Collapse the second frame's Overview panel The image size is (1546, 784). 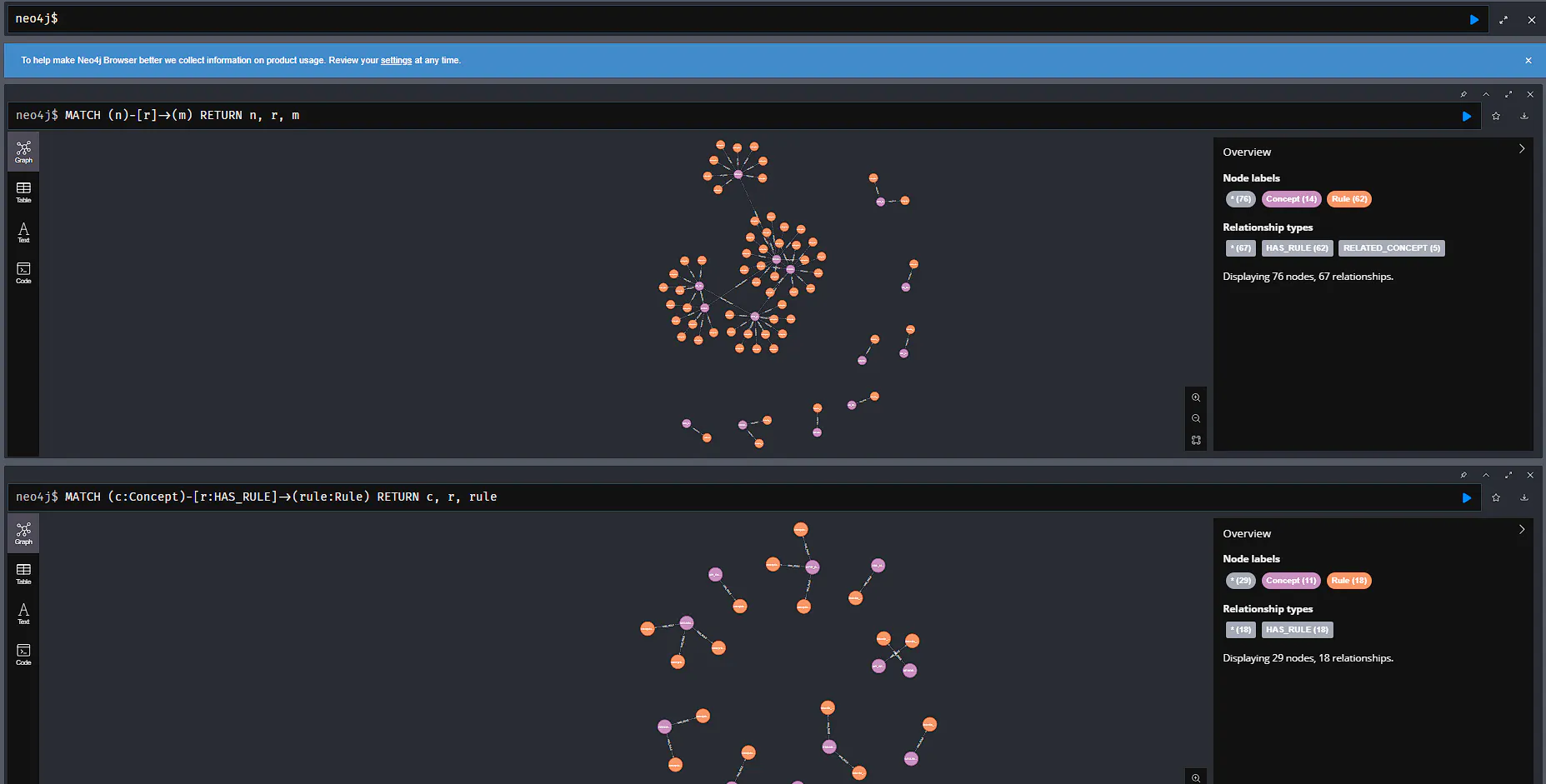click(1522, 529)
